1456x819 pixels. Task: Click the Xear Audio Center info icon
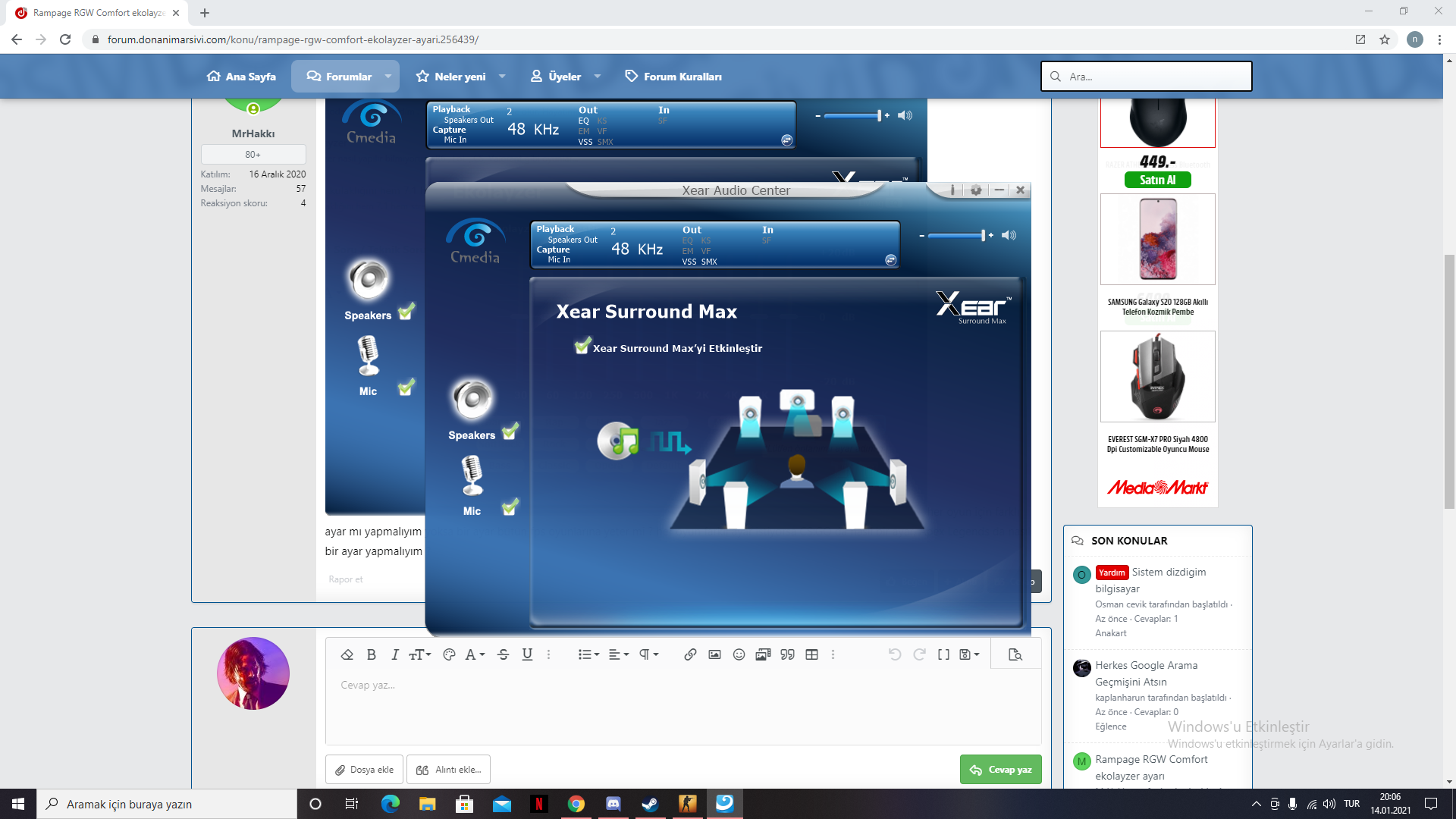tap(952, 190)
